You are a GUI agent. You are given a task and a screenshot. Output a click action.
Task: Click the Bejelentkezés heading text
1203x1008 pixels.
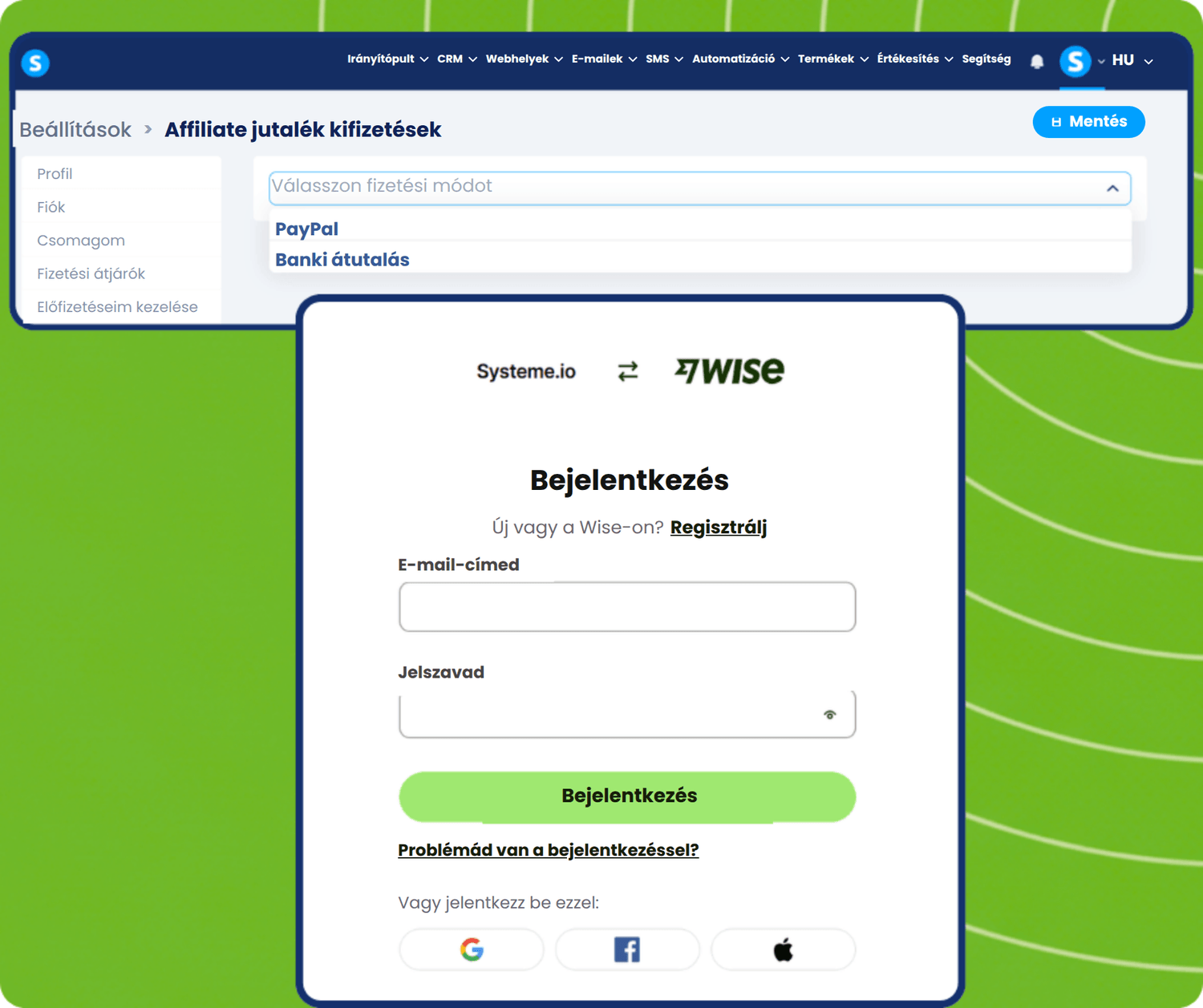point(630,480)
